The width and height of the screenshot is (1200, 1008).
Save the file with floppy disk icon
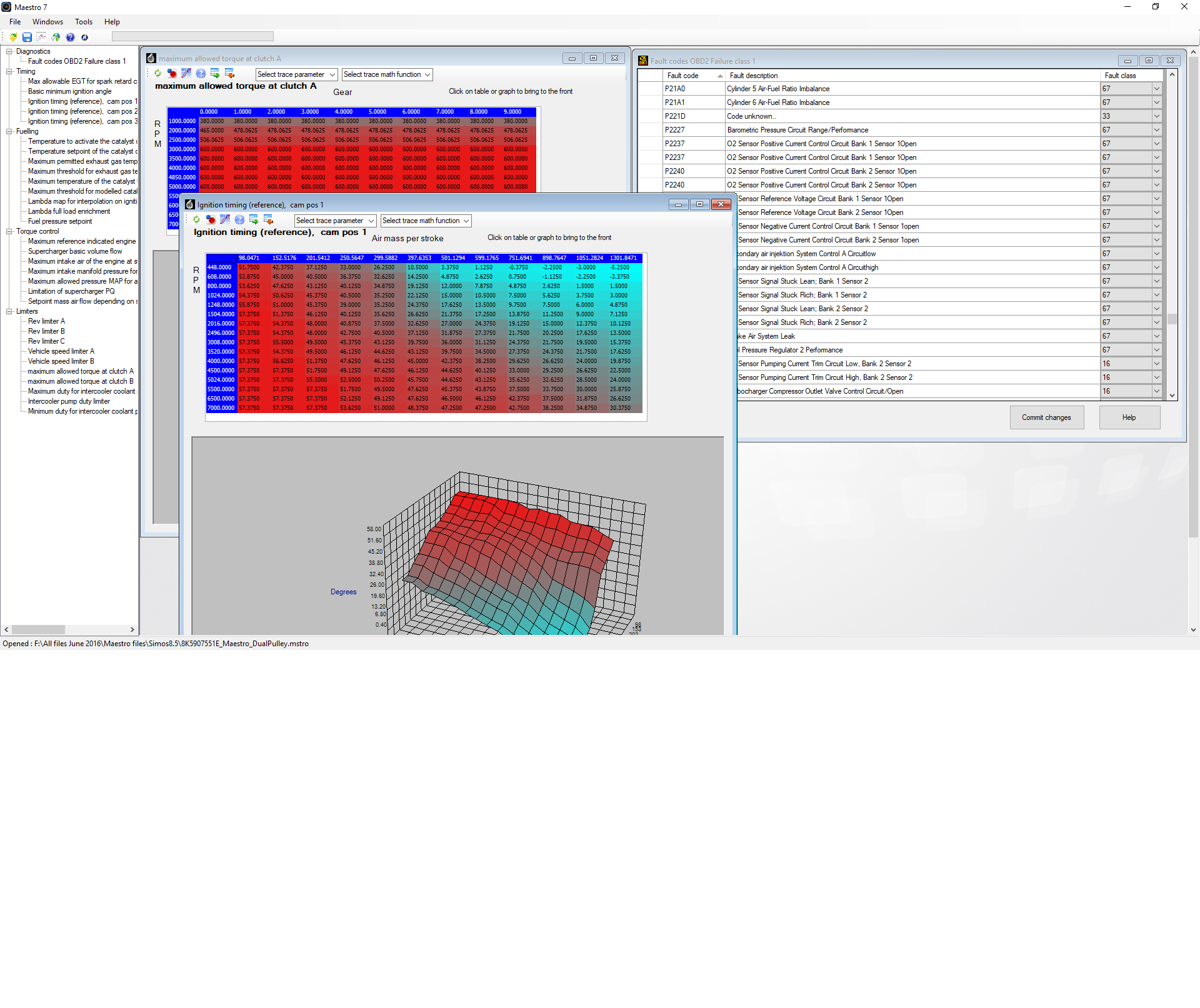(x=27, y=37)
